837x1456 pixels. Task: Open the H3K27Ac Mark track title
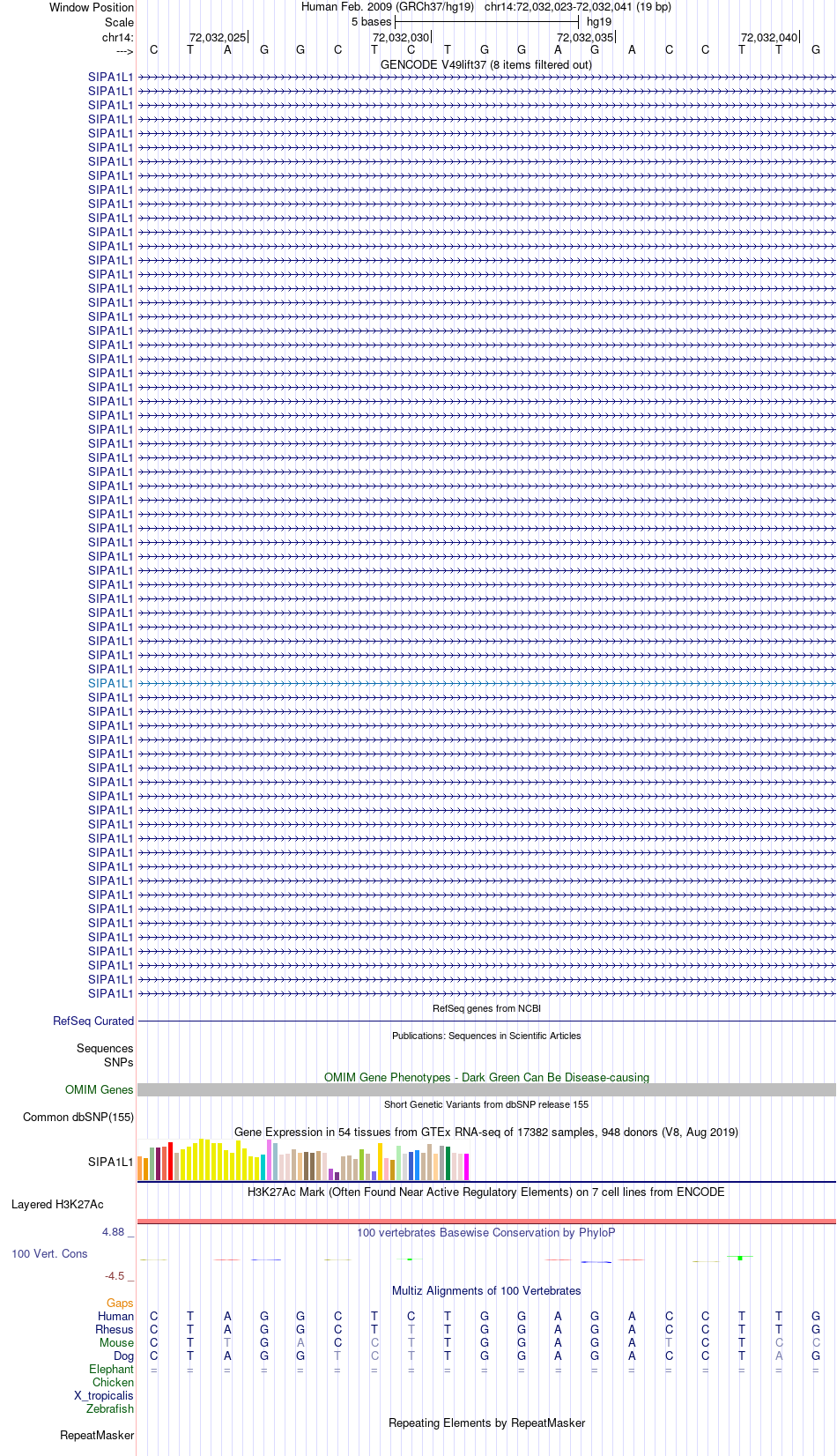point(486,1192)
